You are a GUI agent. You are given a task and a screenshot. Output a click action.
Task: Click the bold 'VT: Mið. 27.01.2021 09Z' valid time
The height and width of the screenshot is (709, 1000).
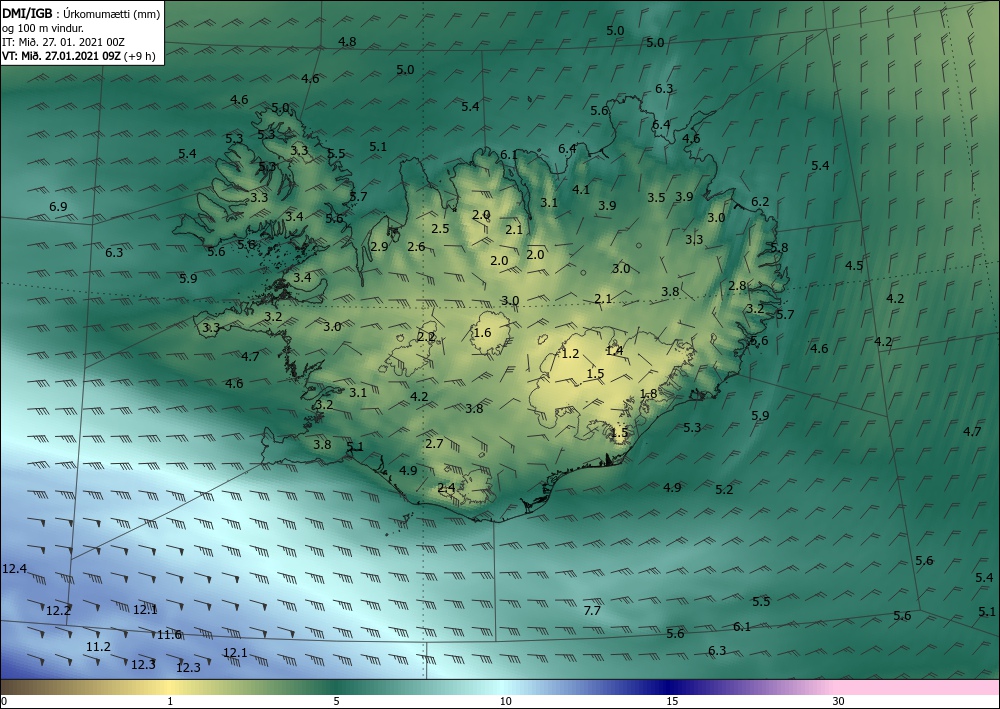click(61, 55)
